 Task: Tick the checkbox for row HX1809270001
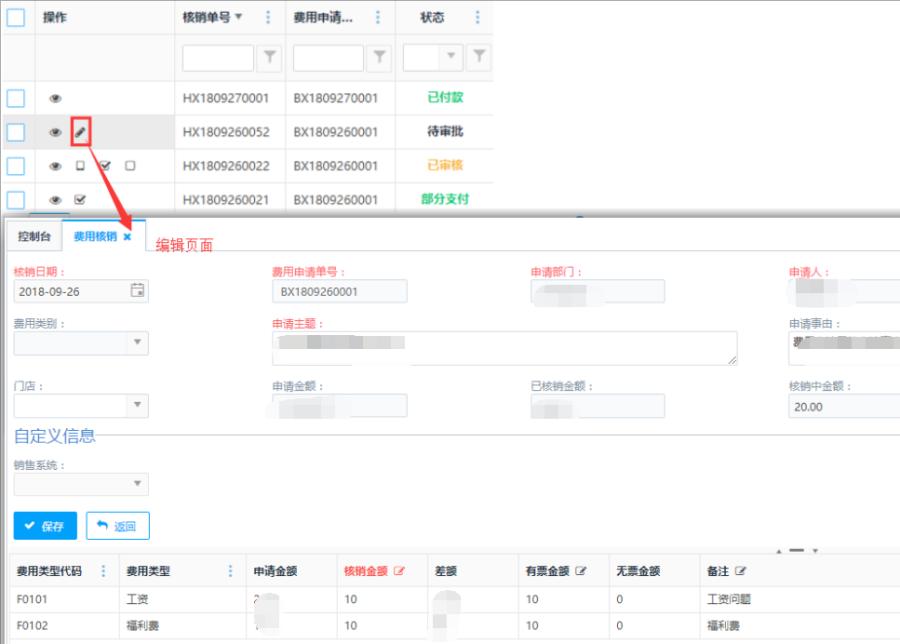pos(16,98)
